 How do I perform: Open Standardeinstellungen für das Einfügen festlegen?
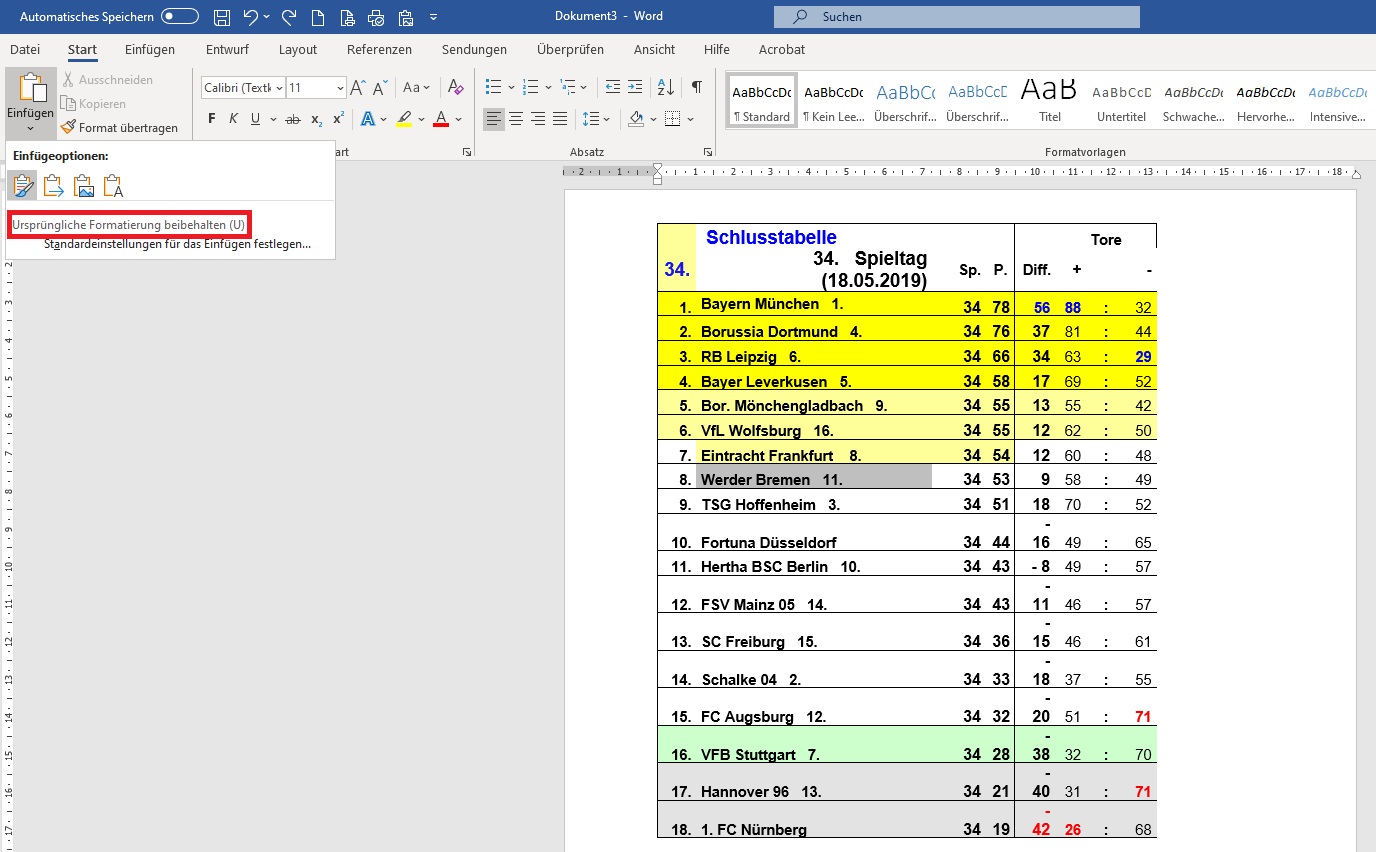coord(177,244)
